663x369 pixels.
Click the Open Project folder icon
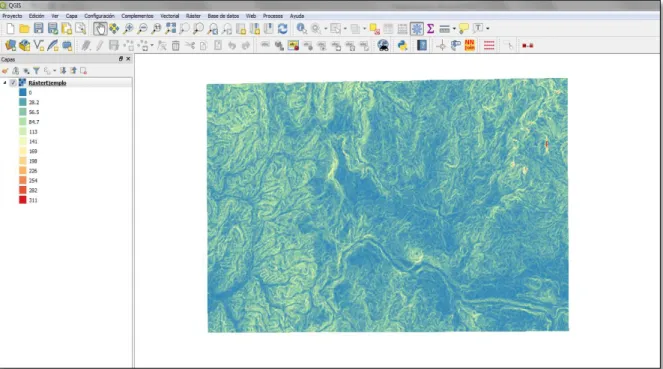(24, 29)
